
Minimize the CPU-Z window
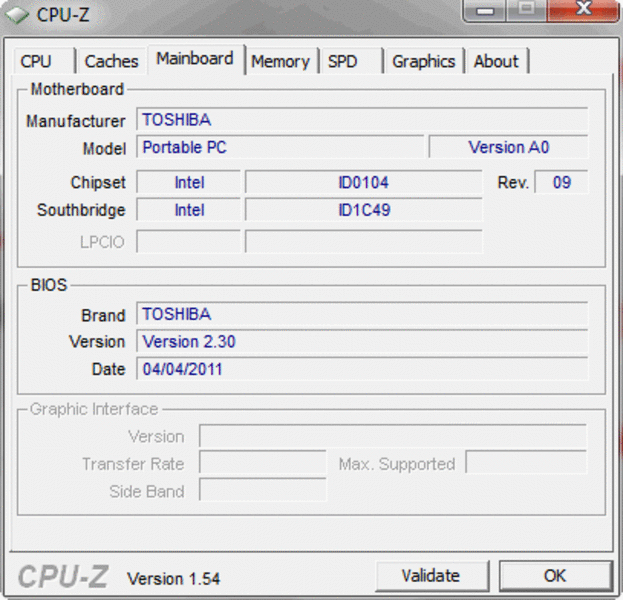[x=485, y=10]
